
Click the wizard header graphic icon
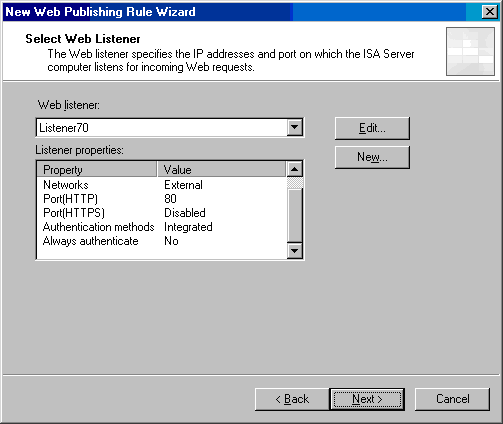coord(470,52)
